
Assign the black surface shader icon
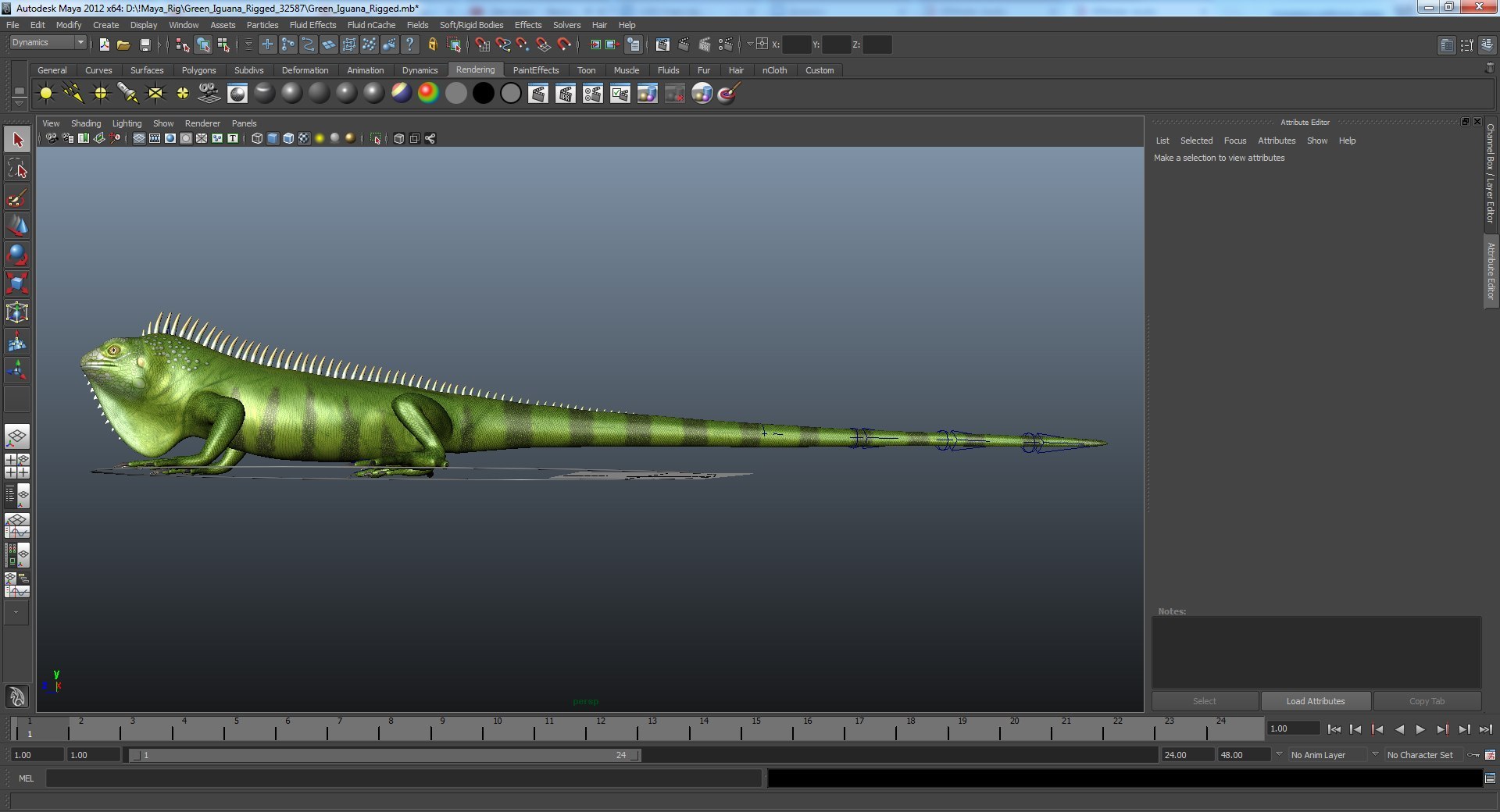(484, 94)
